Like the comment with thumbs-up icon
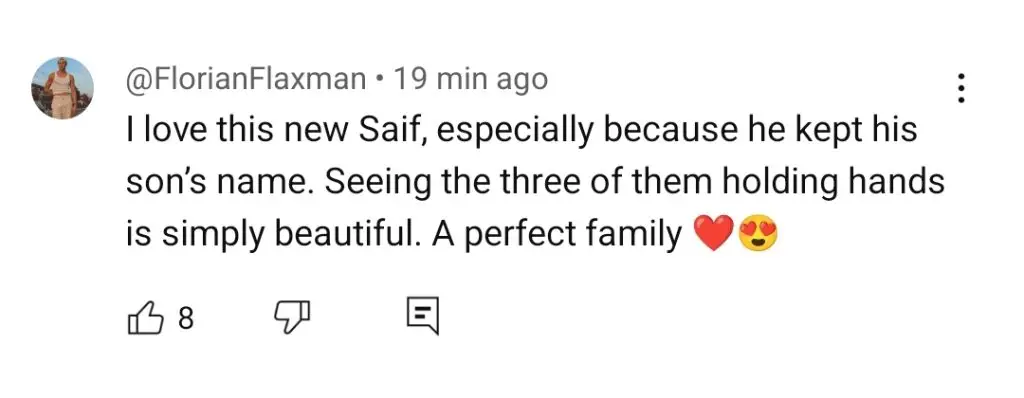1024x398 pixels. [144, 318]
